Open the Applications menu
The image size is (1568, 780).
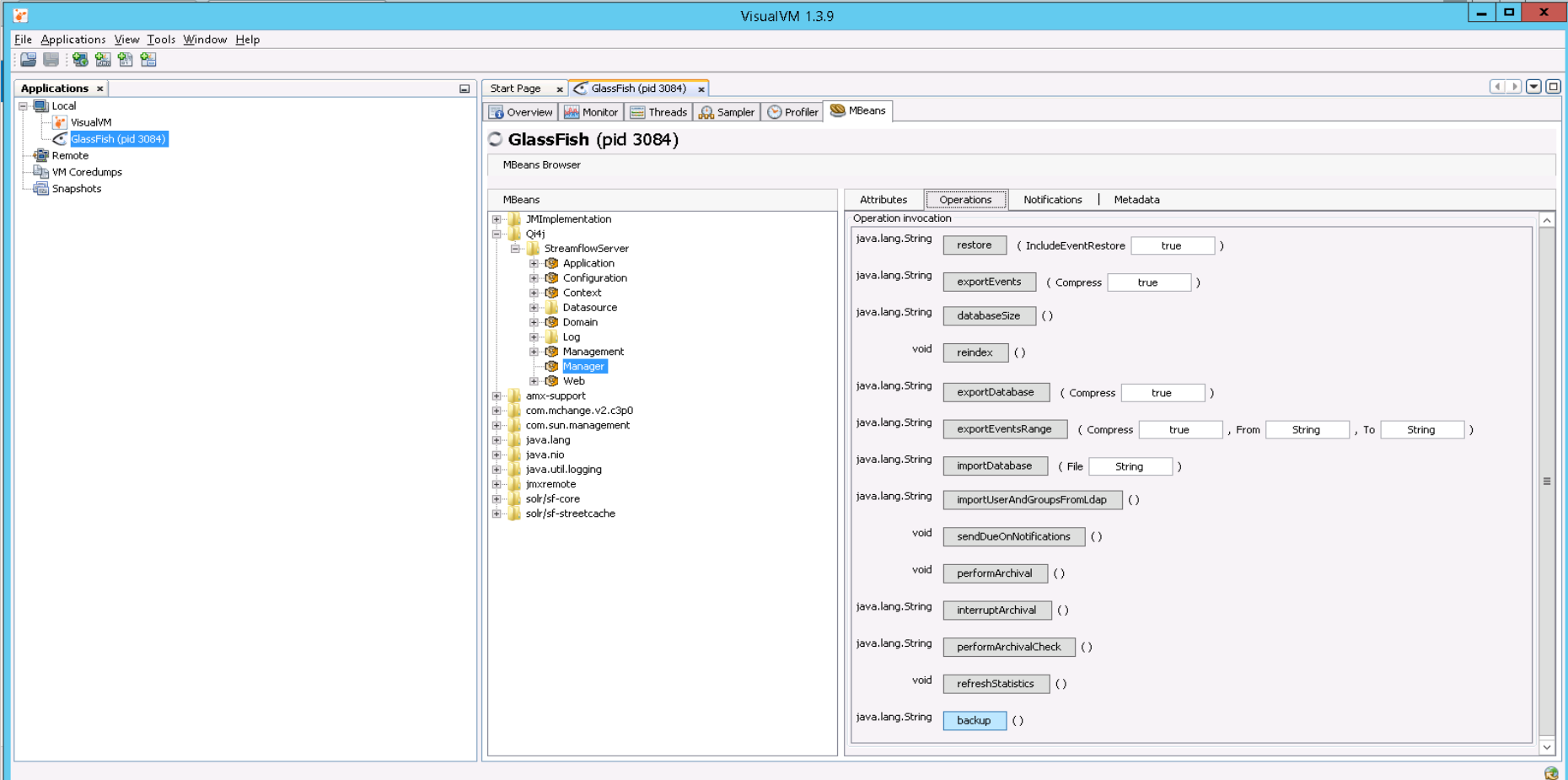73,40
